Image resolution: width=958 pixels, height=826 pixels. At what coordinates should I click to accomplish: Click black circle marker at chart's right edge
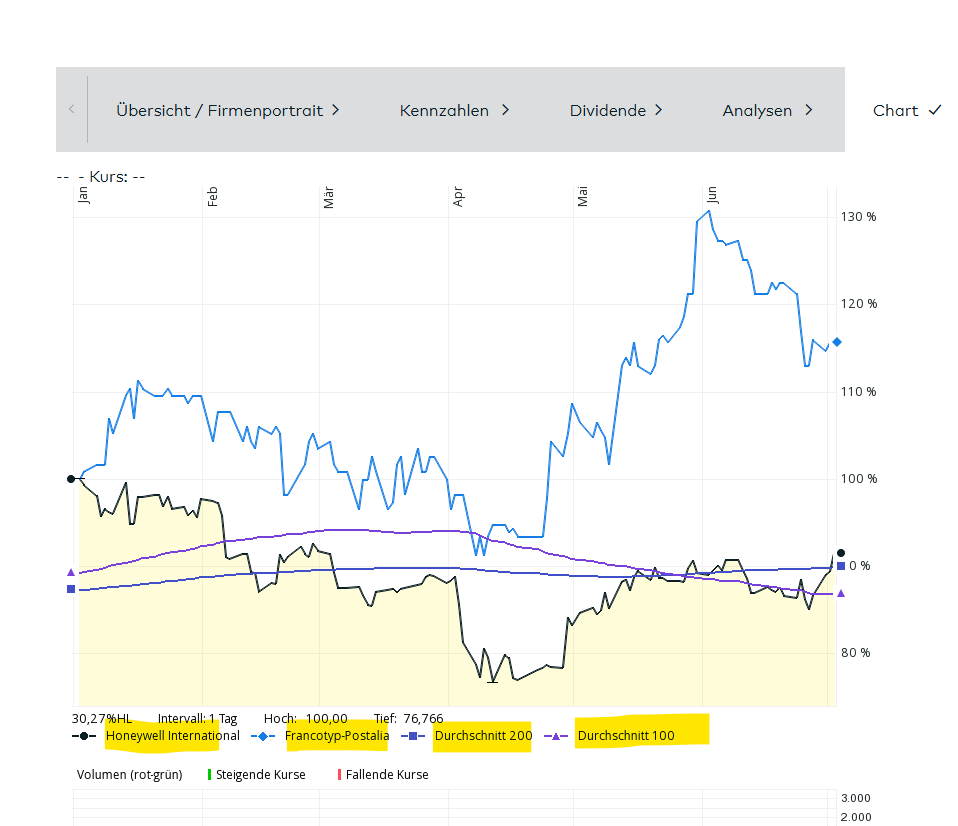[x=841, y=553]
